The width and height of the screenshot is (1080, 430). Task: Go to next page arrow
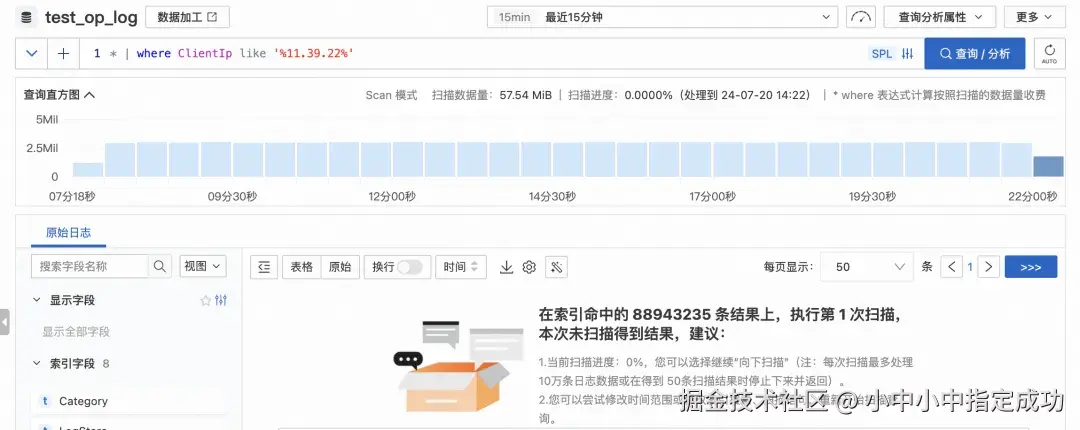tap(989, 267)
